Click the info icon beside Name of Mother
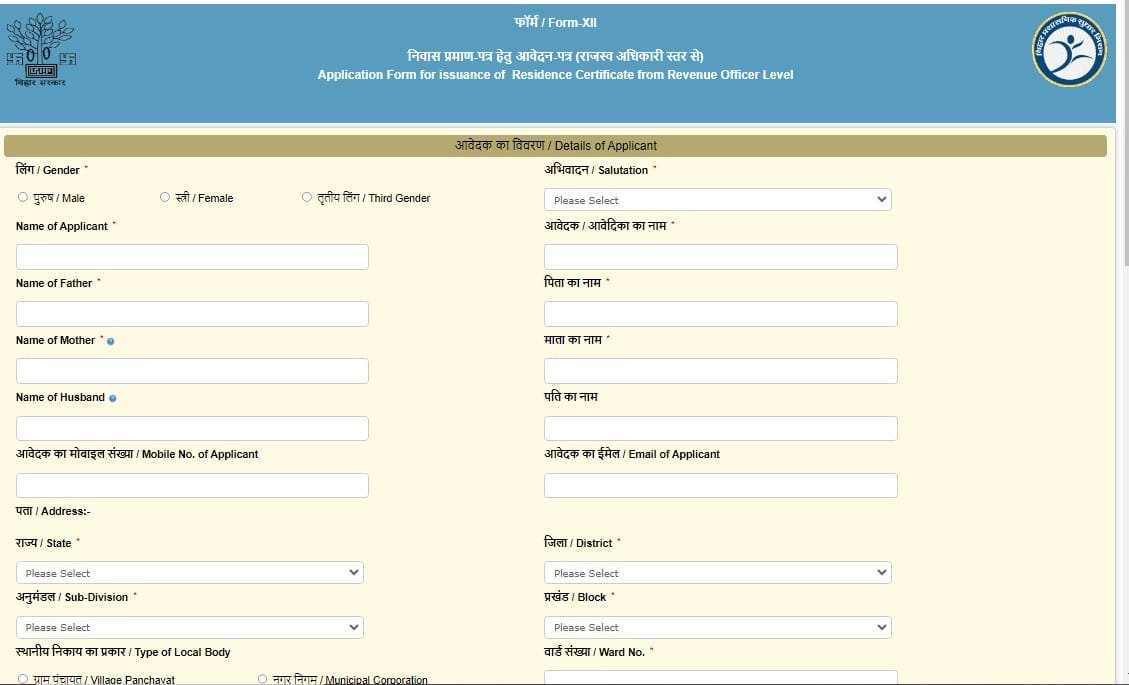 [110, 341]
